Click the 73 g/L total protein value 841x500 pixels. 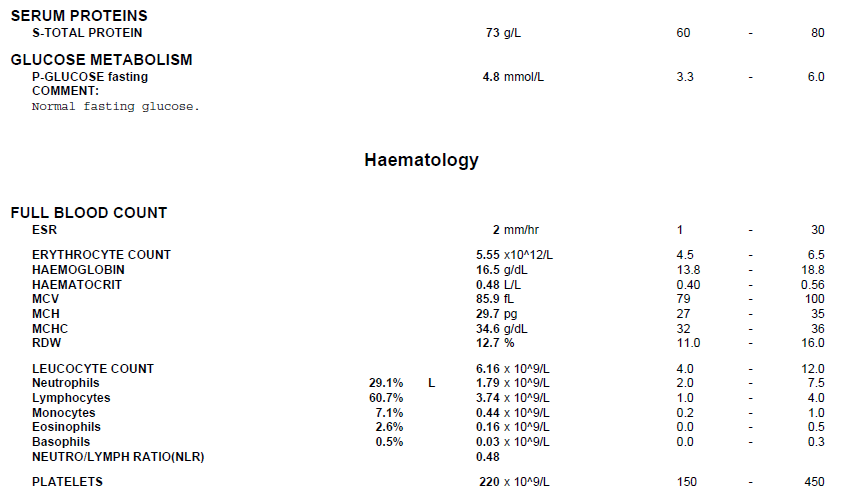(x=503, y=33)
